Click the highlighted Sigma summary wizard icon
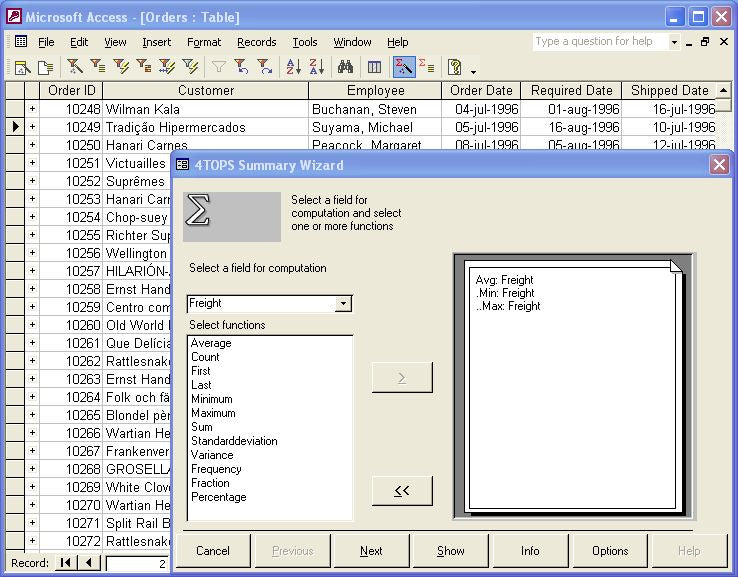The height and width of the screenshot is (577, 738). tap(403, 67)
